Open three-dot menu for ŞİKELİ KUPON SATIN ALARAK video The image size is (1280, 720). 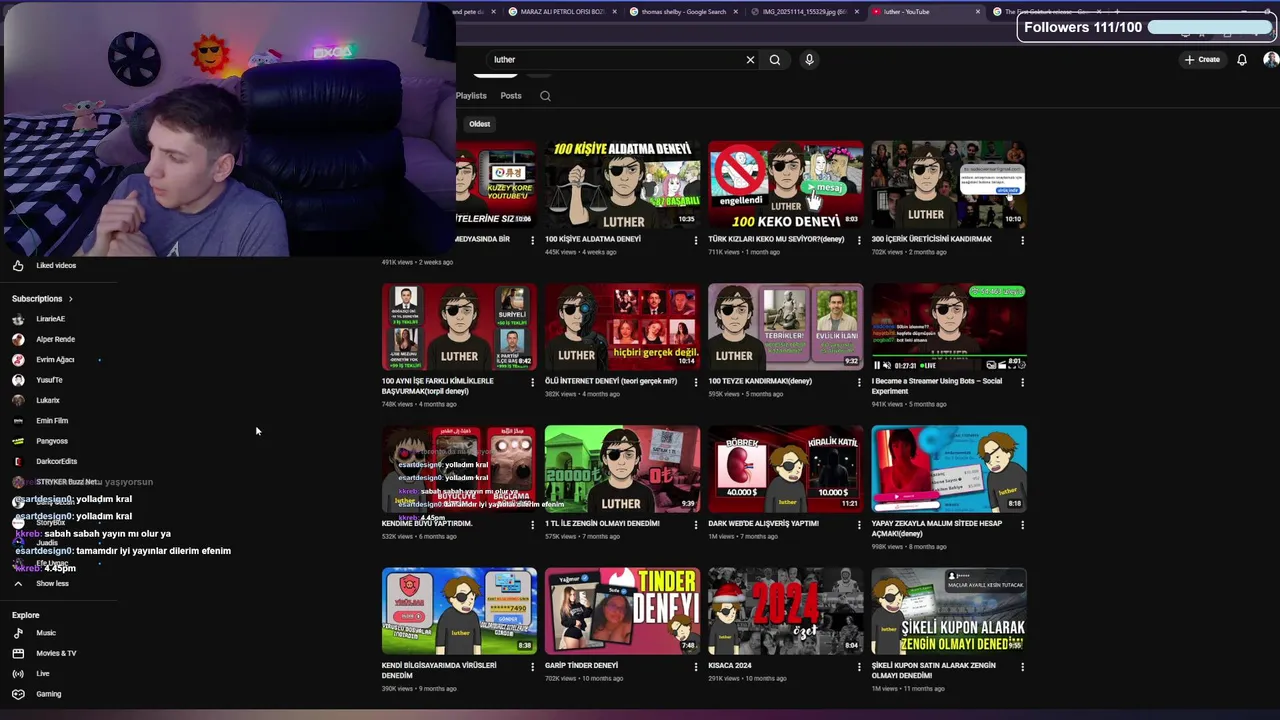click(x=1022, y=666)
